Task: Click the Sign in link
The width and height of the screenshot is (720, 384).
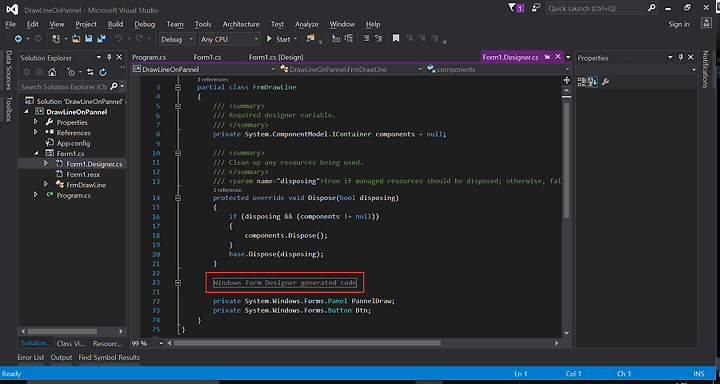Action: click(679, 24)
